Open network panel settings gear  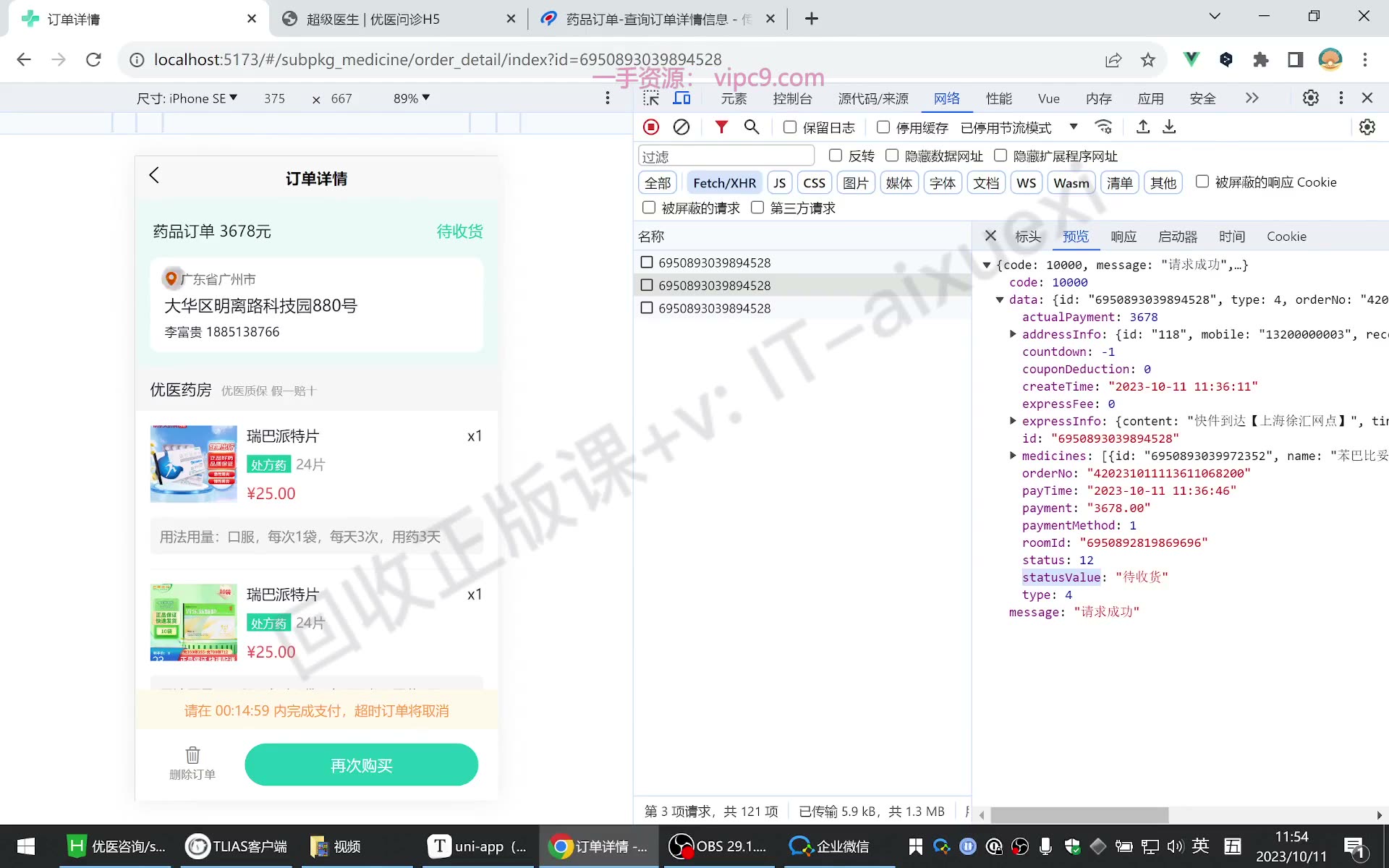pyautogui.click(x=1367, y=127)
